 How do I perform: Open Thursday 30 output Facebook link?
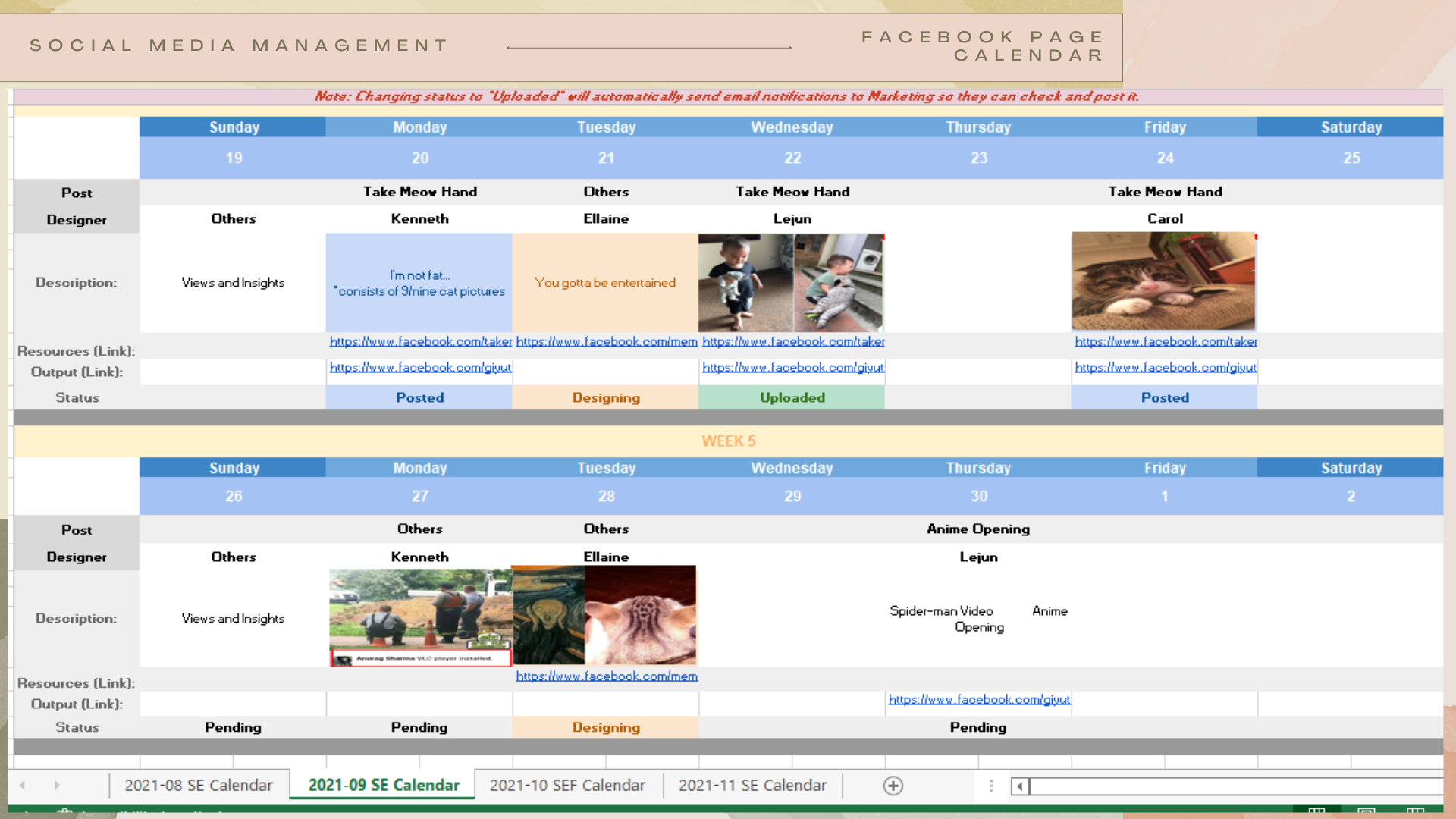point(979,699)
